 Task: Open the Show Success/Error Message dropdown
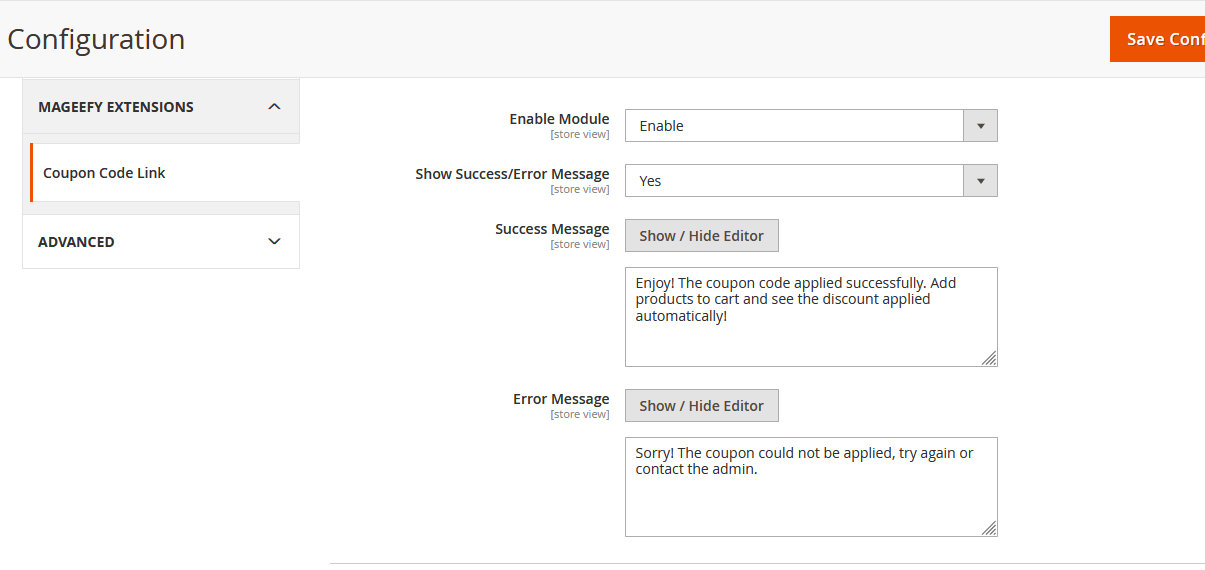[x=795, y=181]
